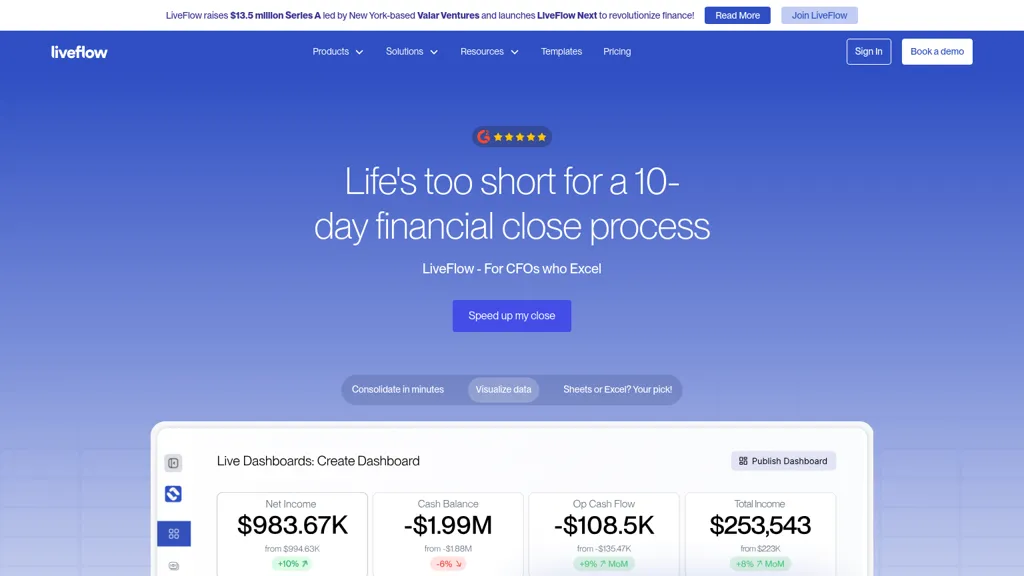Switch to the Consolidate in minutes tab
The image size is (1024, 576).
[398, 389]
